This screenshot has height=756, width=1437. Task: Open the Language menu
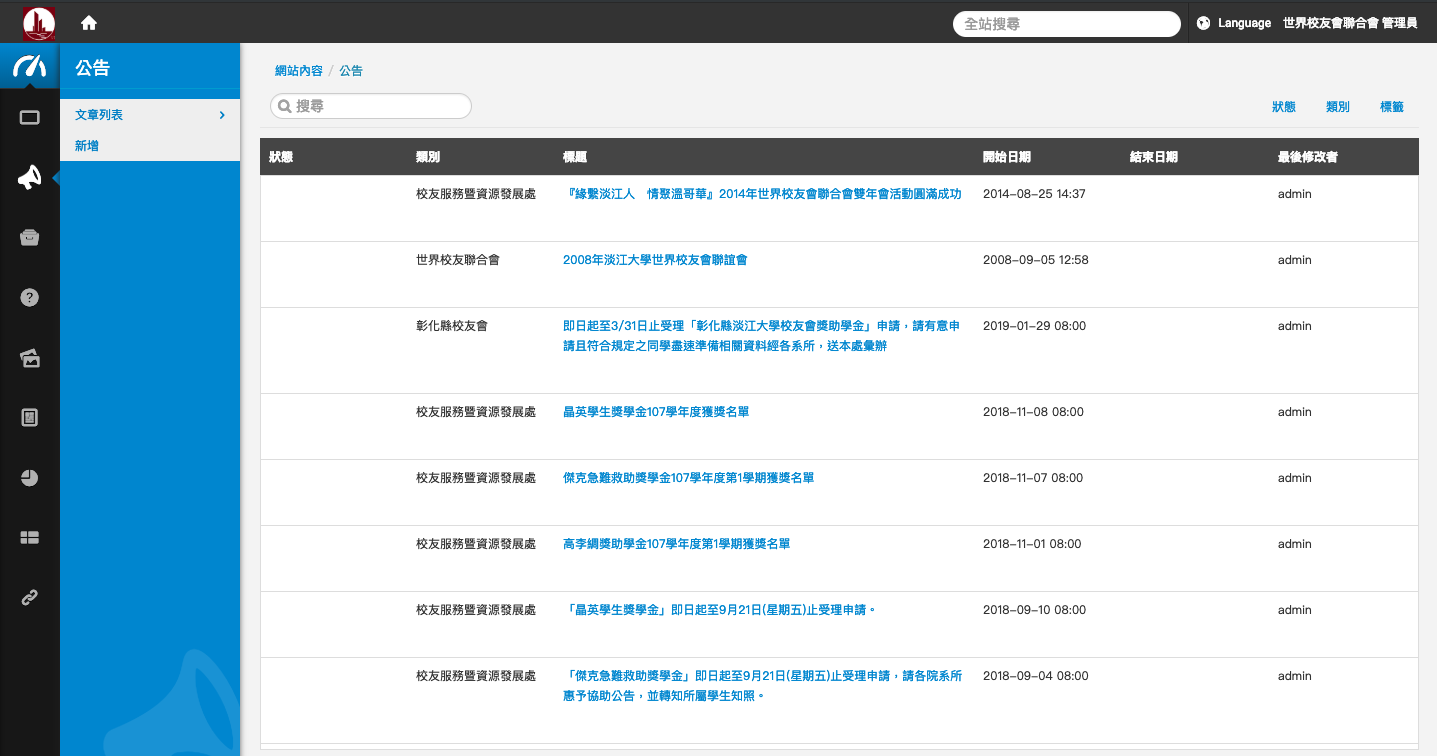pos(1244,23)
